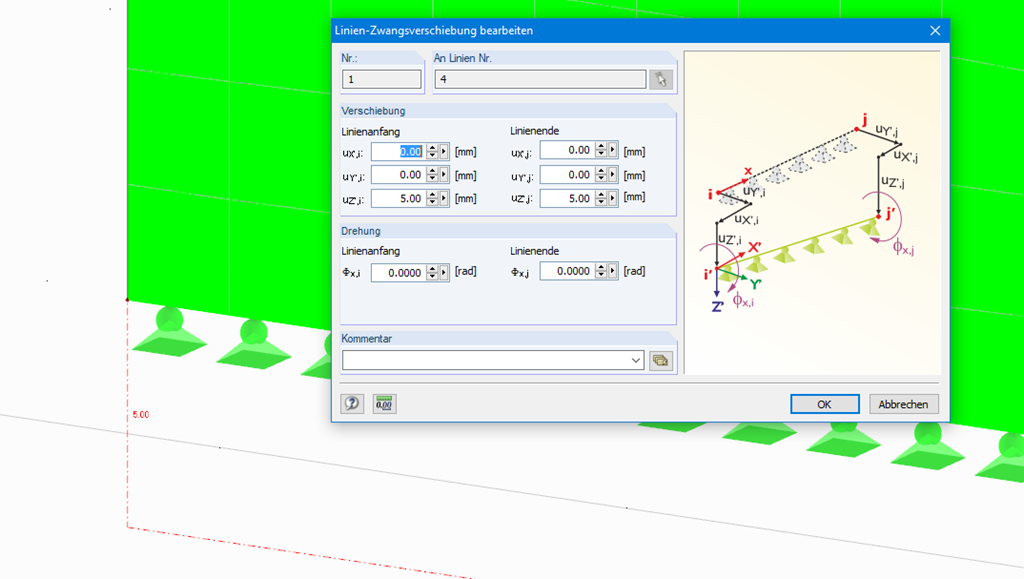Decrease uZ',j with the spinner down arrow
Image resolution: width=1024 pixels, height=579 pixels.
(601, 202)
